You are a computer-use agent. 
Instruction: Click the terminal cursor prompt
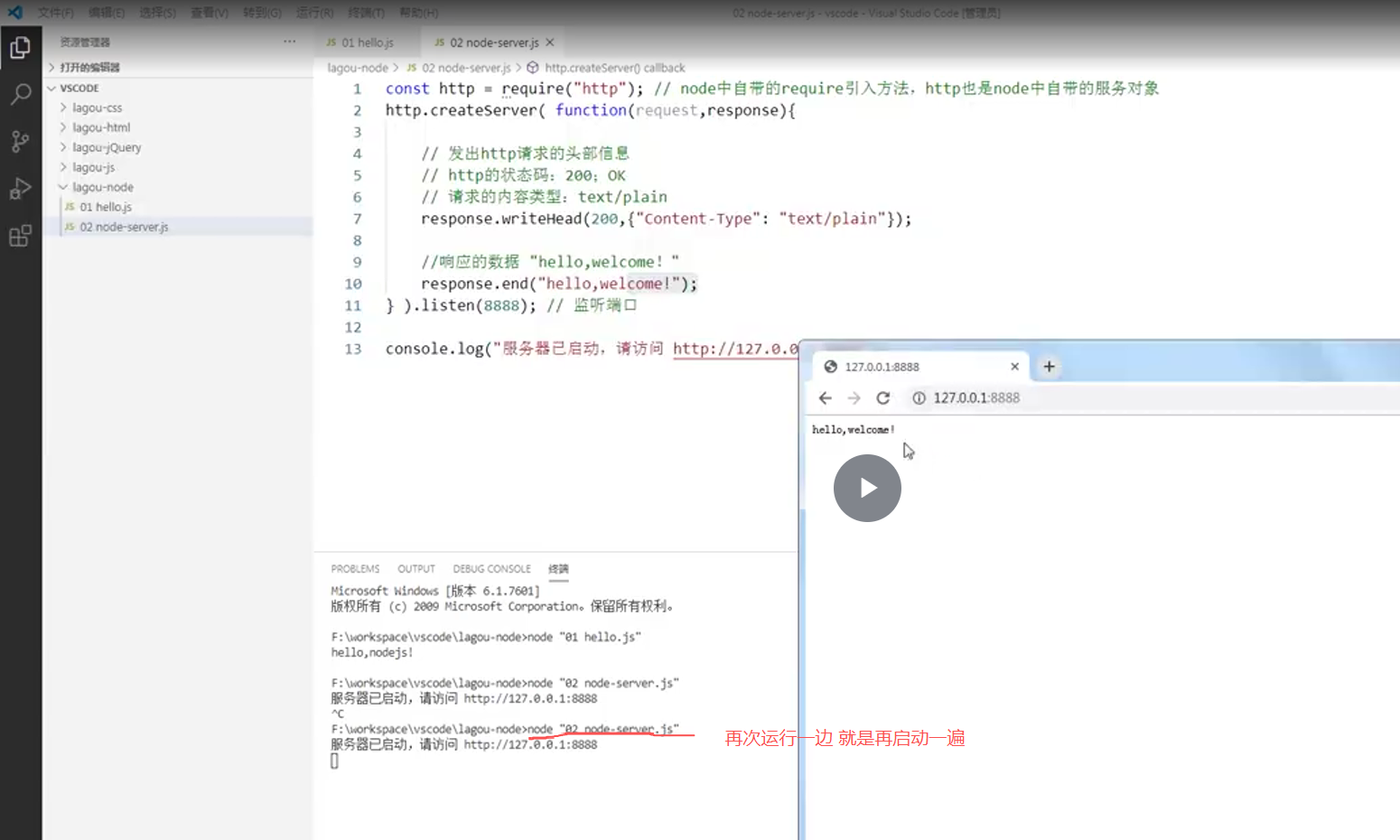pyautogui.click(x=334, y=761)
